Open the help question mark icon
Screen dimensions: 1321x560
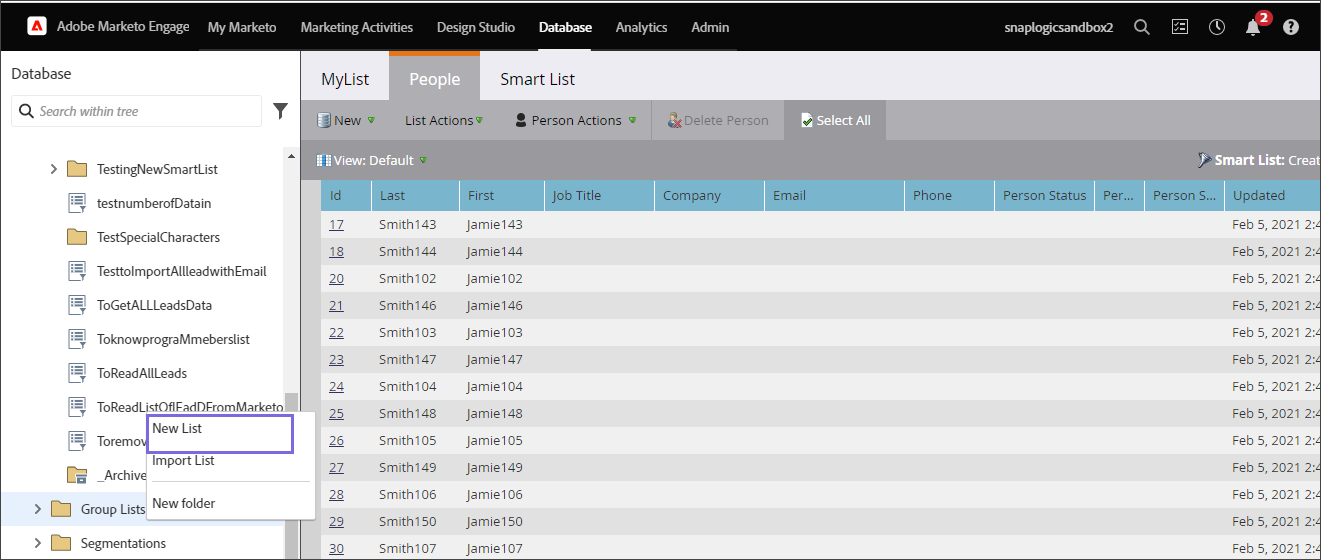(x=1291, y=28)
